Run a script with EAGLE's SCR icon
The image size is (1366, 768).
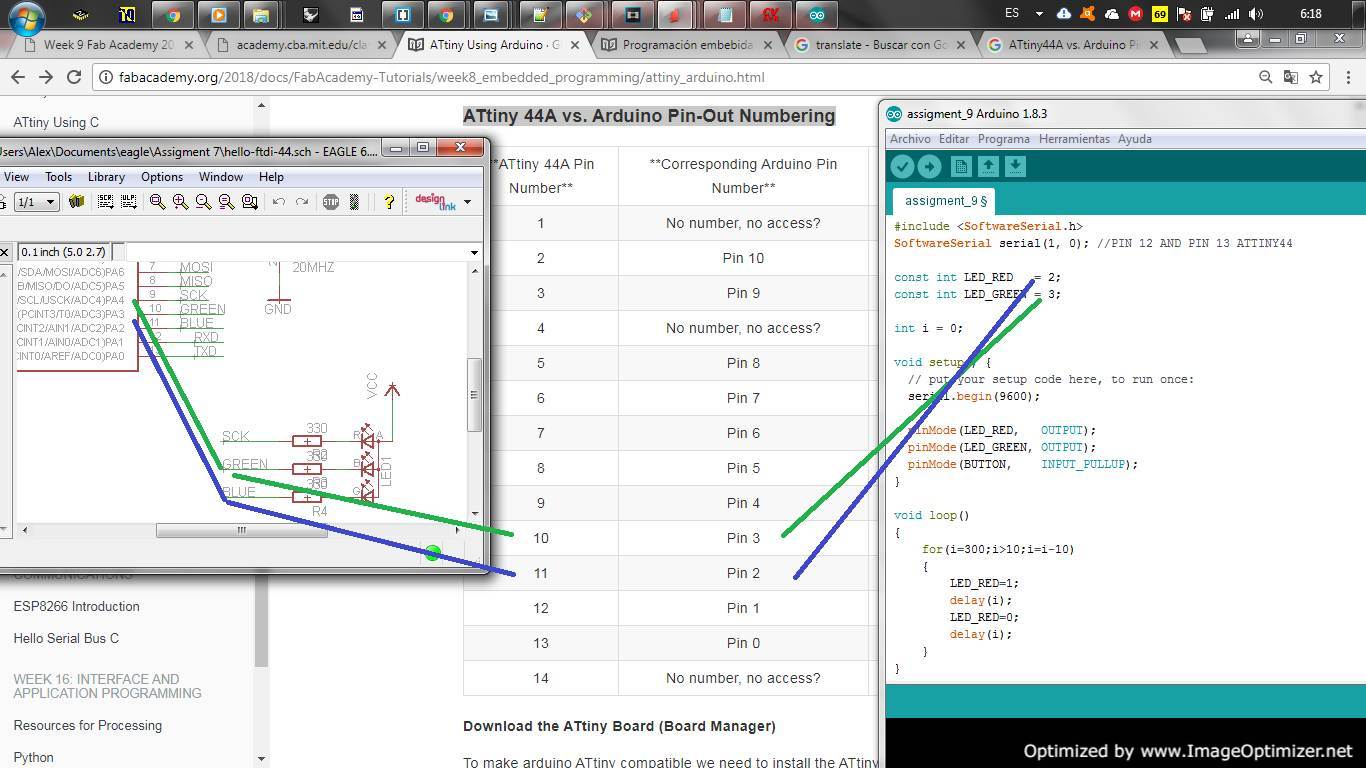[x=105, y=202]
